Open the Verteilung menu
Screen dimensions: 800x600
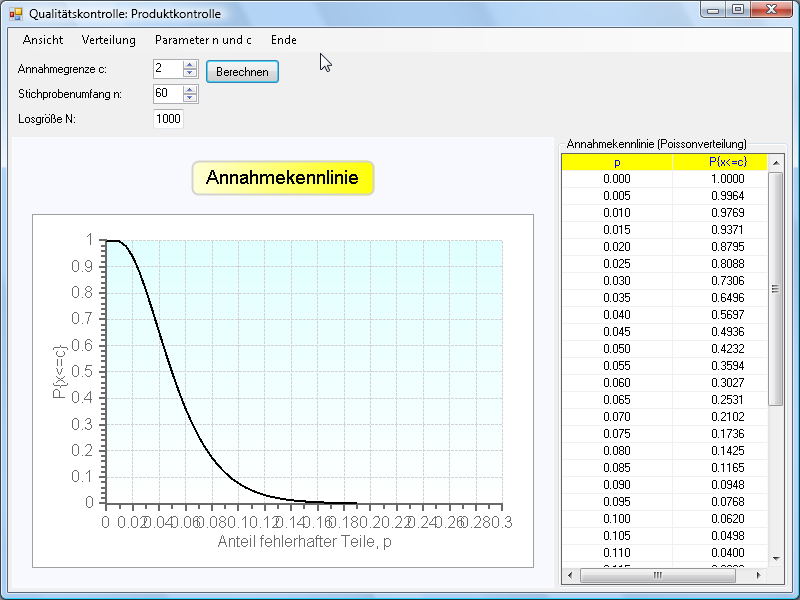[x=109, y=40]
